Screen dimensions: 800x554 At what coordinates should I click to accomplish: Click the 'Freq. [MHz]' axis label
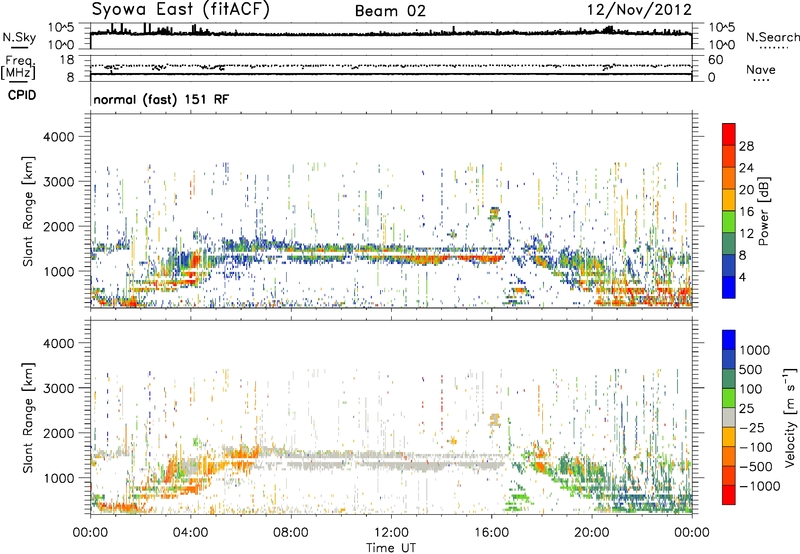click(19, 67)
